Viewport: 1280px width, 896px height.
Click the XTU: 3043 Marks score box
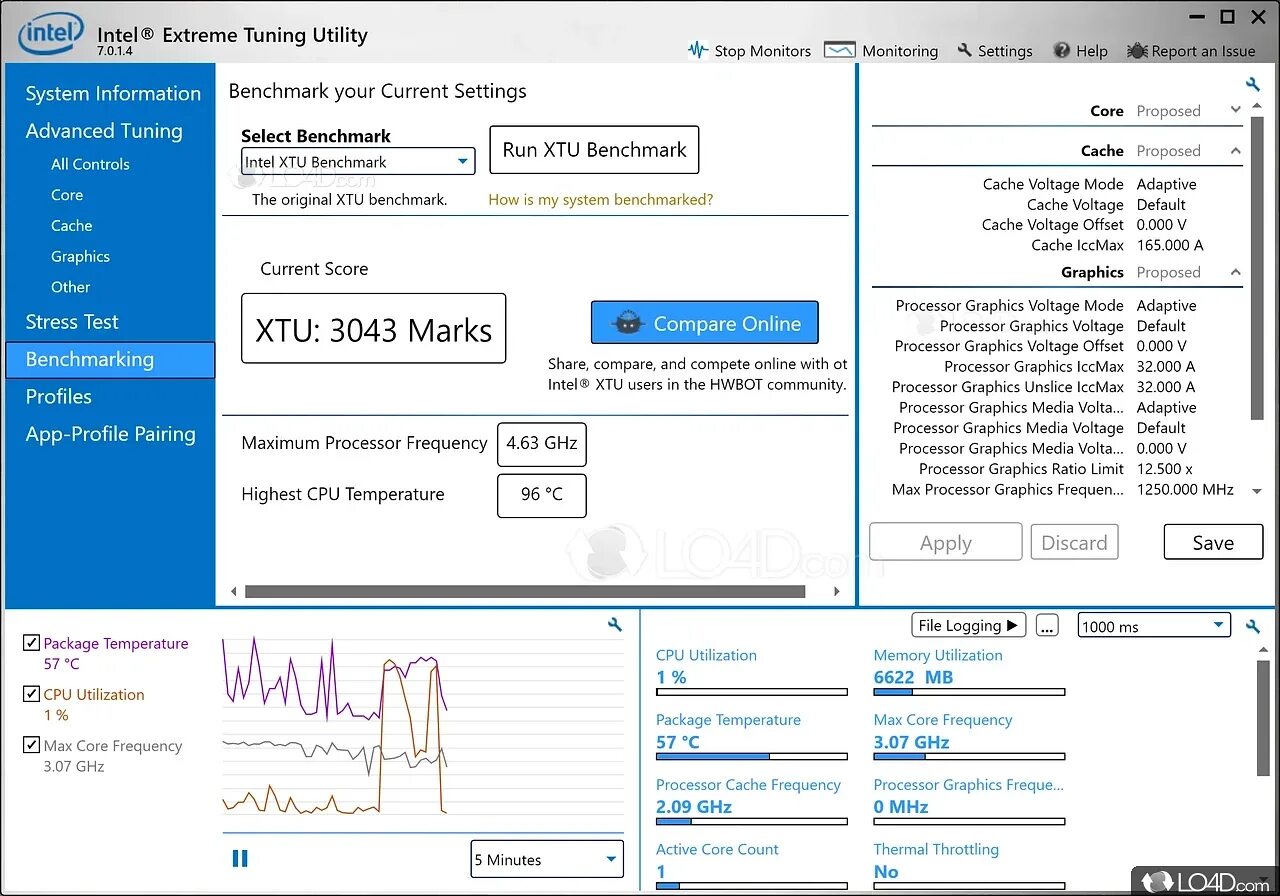373,329
